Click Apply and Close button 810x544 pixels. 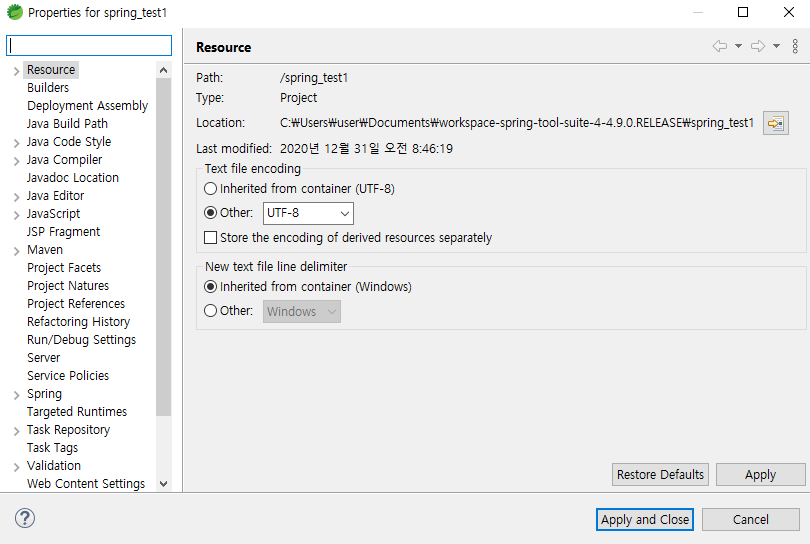tap(645, 519)
